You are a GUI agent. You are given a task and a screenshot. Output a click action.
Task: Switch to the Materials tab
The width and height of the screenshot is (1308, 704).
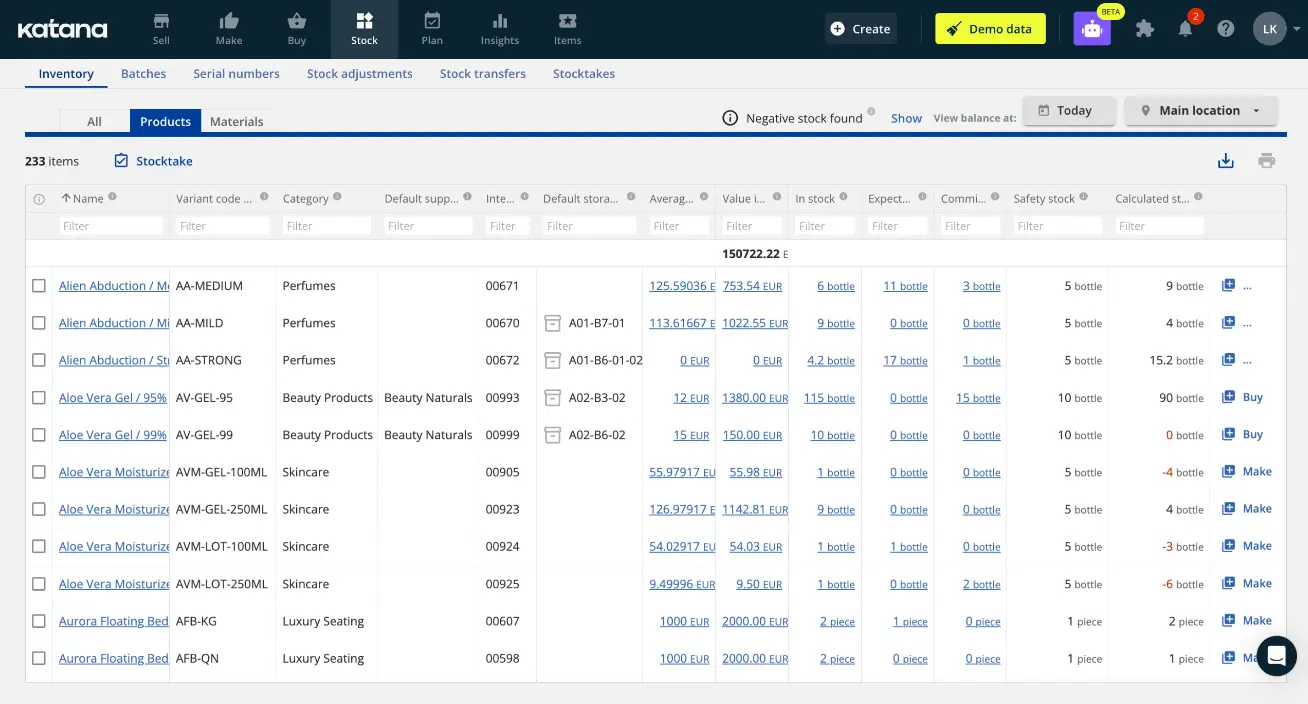tap(236, 121)
